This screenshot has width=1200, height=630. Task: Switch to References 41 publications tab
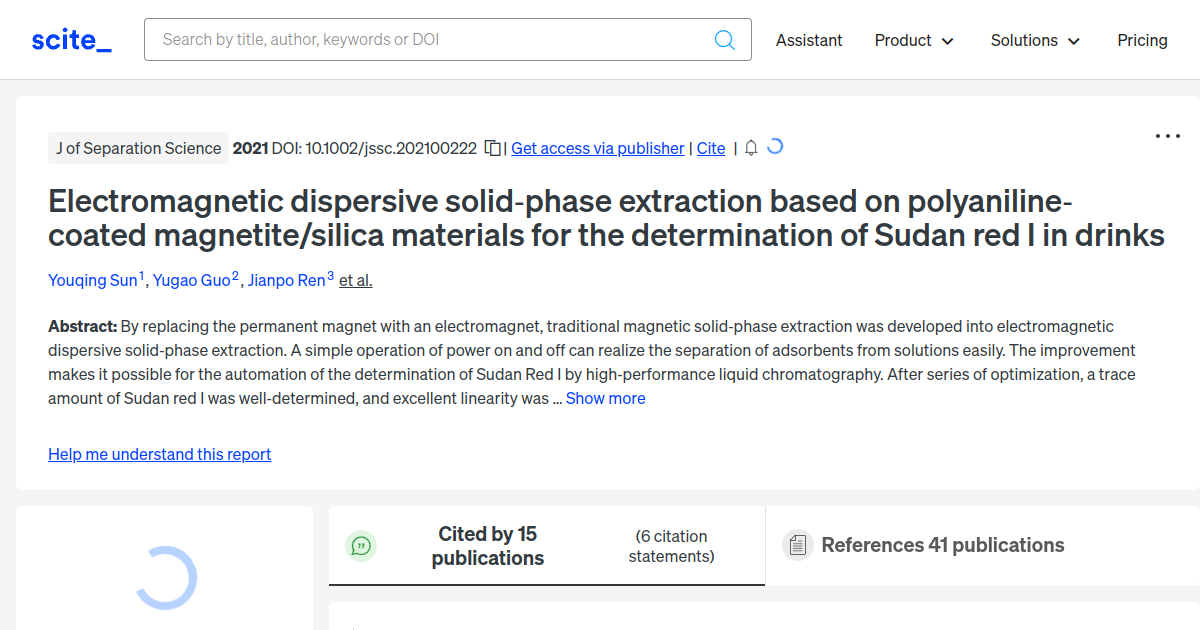click(942, 545)
